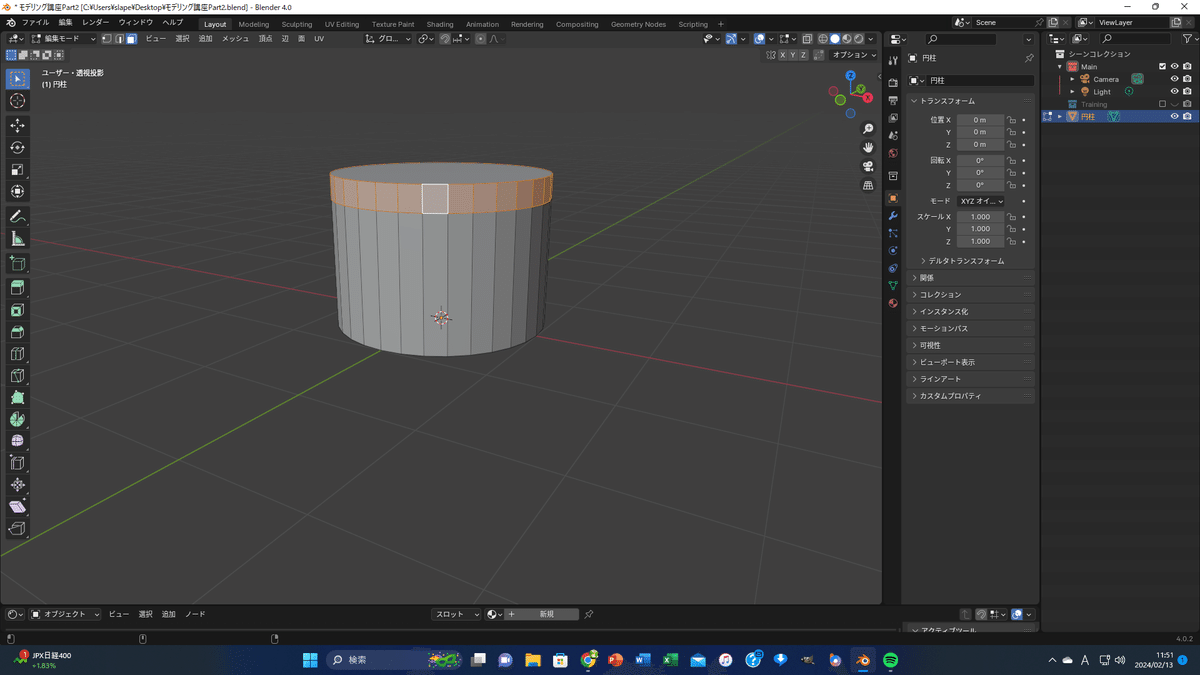Toggle Main collection exclude checkbox
This screenshot has width=1200, height=675.
point(1162,67)
